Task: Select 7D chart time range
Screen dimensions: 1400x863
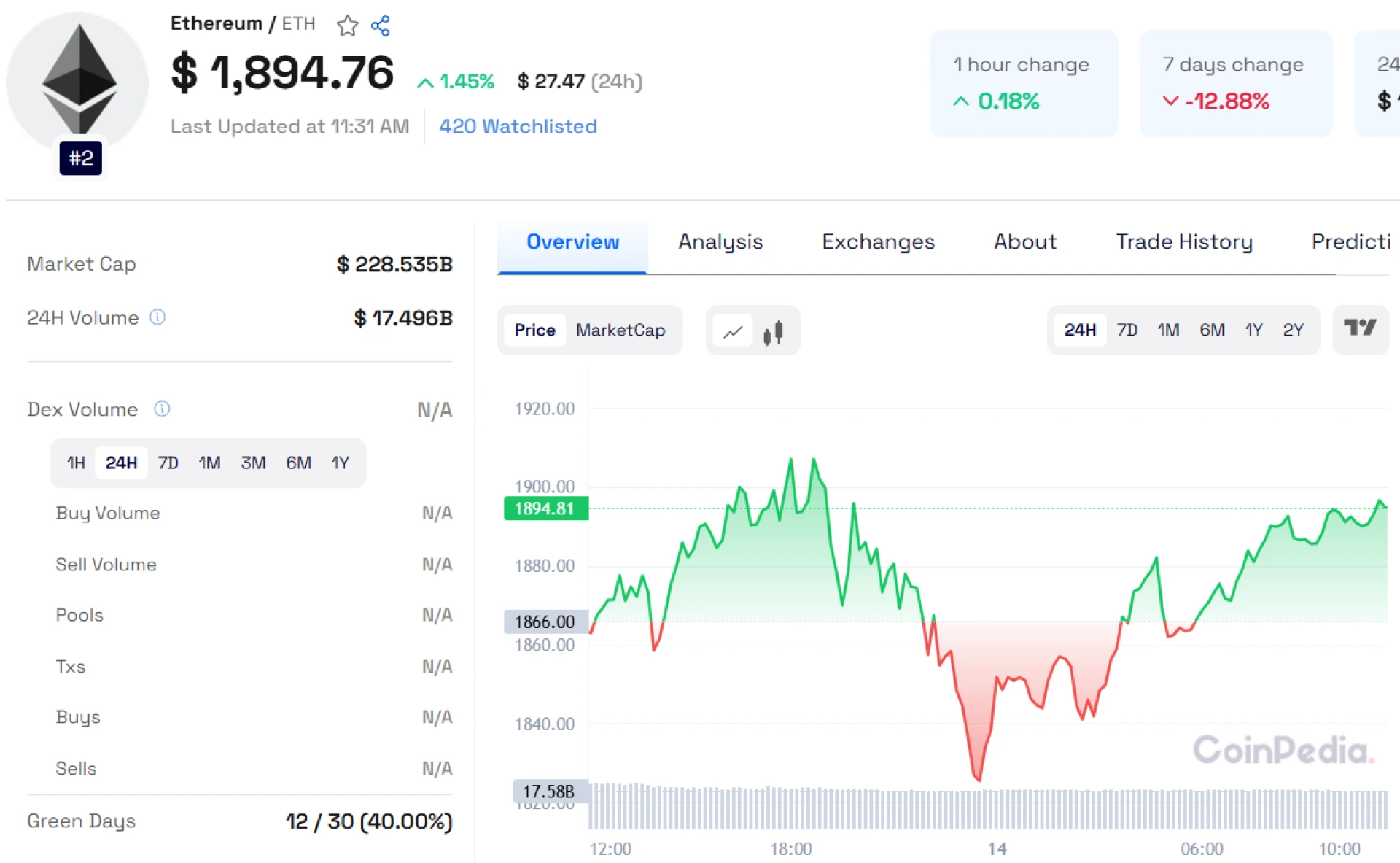Action: point(1127,330)
